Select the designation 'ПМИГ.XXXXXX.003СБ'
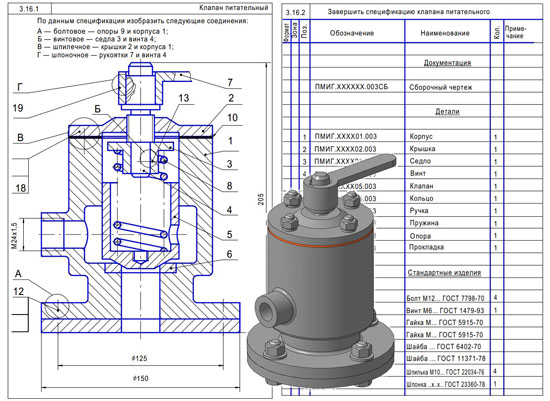This screenshot has height=401, width=550. (x=351, y=87)
